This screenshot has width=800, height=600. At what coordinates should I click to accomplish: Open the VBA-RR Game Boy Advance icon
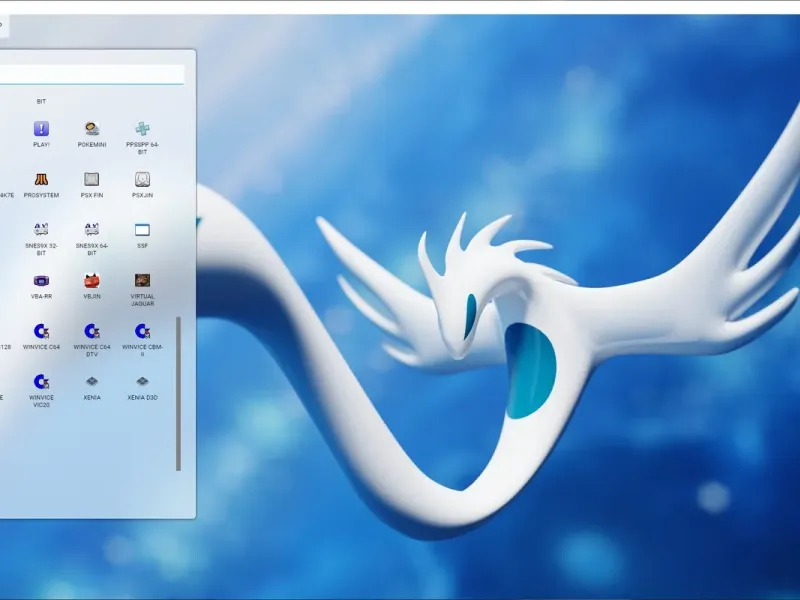pyautogui.click(x=41, y=280)
